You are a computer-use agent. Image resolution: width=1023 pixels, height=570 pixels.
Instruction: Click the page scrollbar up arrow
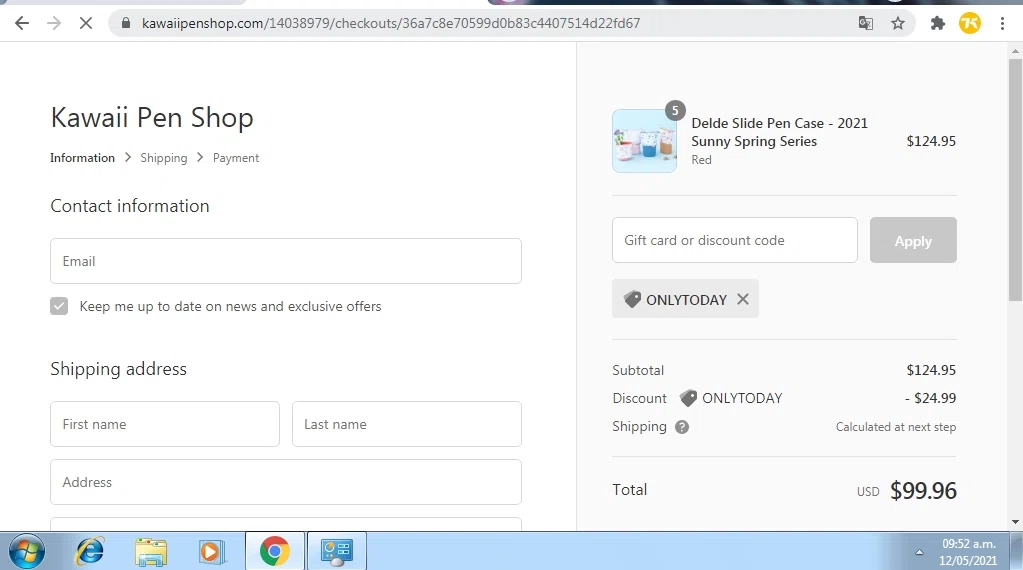(1015, 51)
